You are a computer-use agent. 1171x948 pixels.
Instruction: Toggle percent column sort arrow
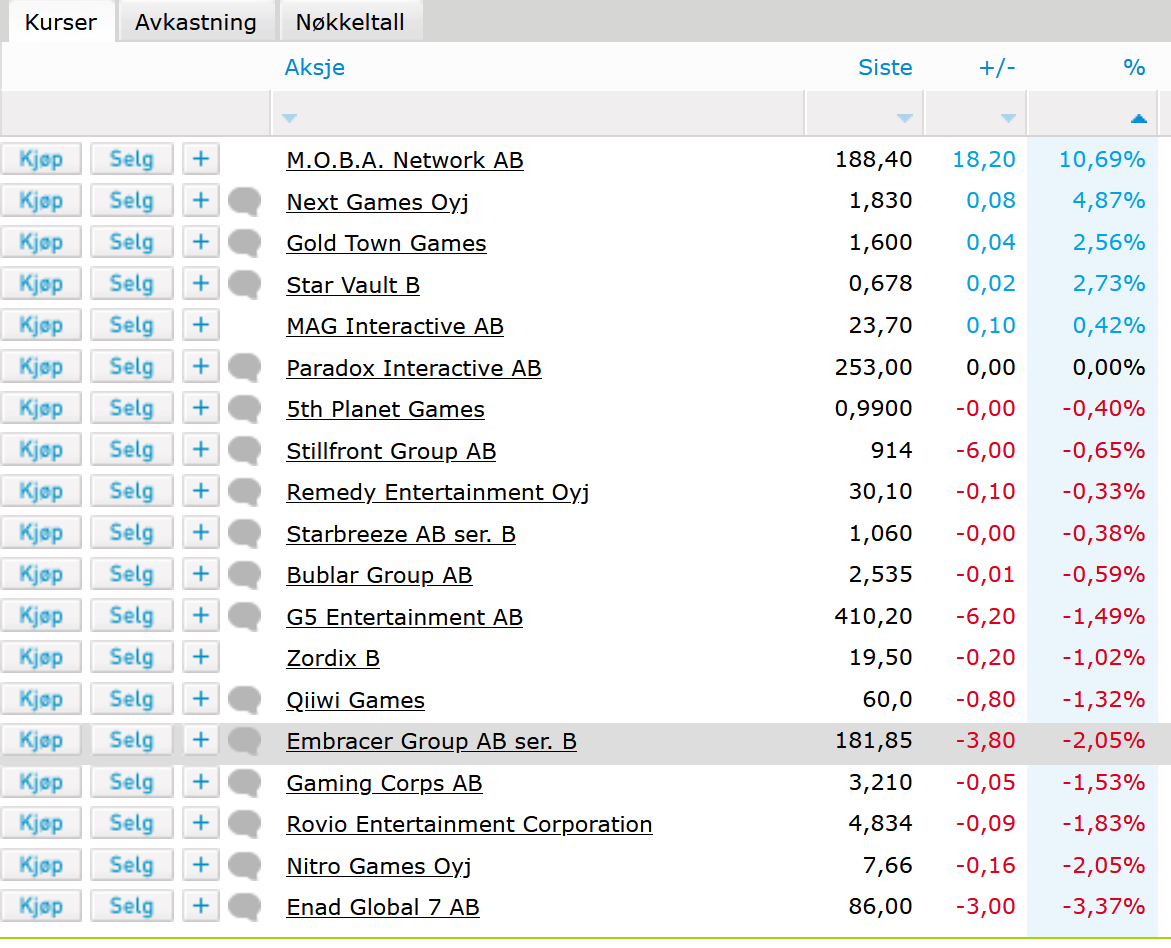[1138, 118]
